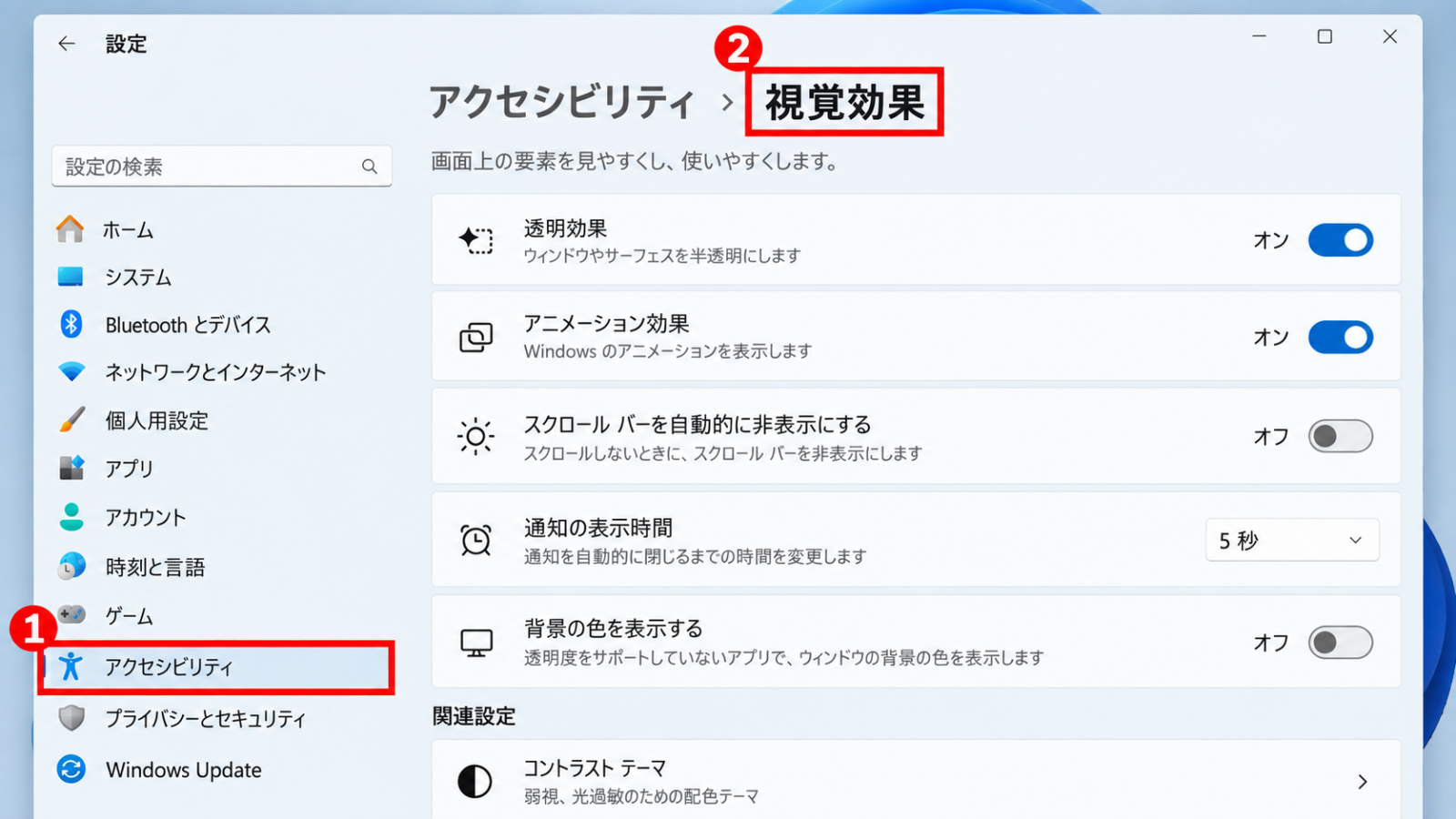Screen dimensions: 1456x819
Task: Open 時刻と言語 in the sidebar
Action: (x=155, y=567)
